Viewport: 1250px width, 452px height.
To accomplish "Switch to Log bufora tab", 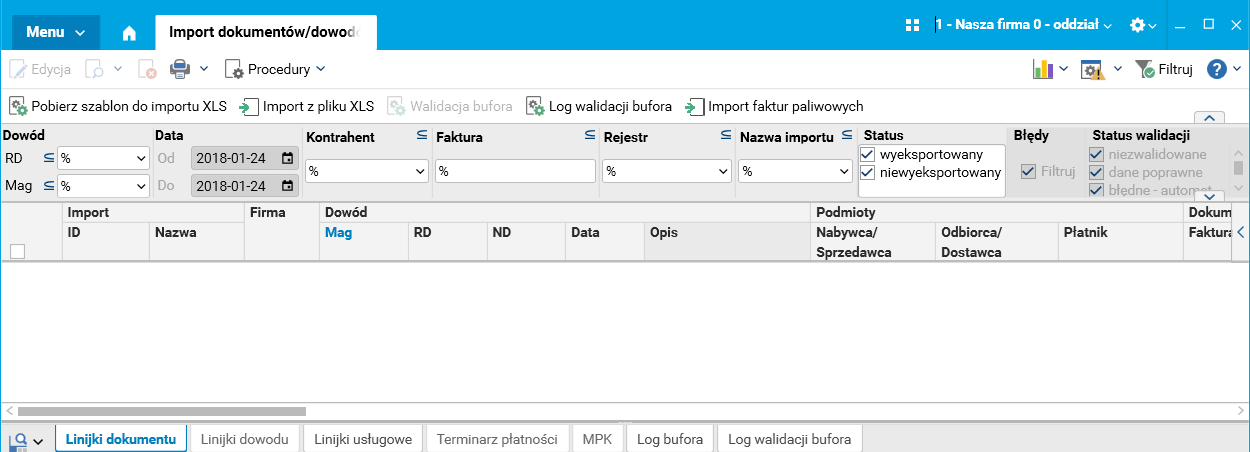I will point(670,439).
